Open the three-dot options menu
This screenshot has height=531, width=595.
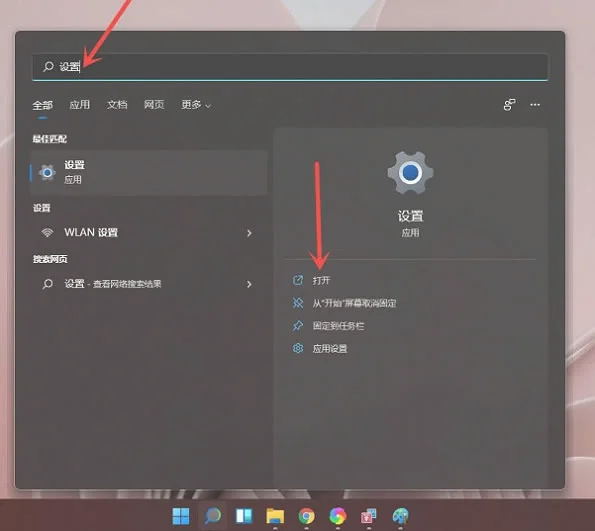click(535, 105)
